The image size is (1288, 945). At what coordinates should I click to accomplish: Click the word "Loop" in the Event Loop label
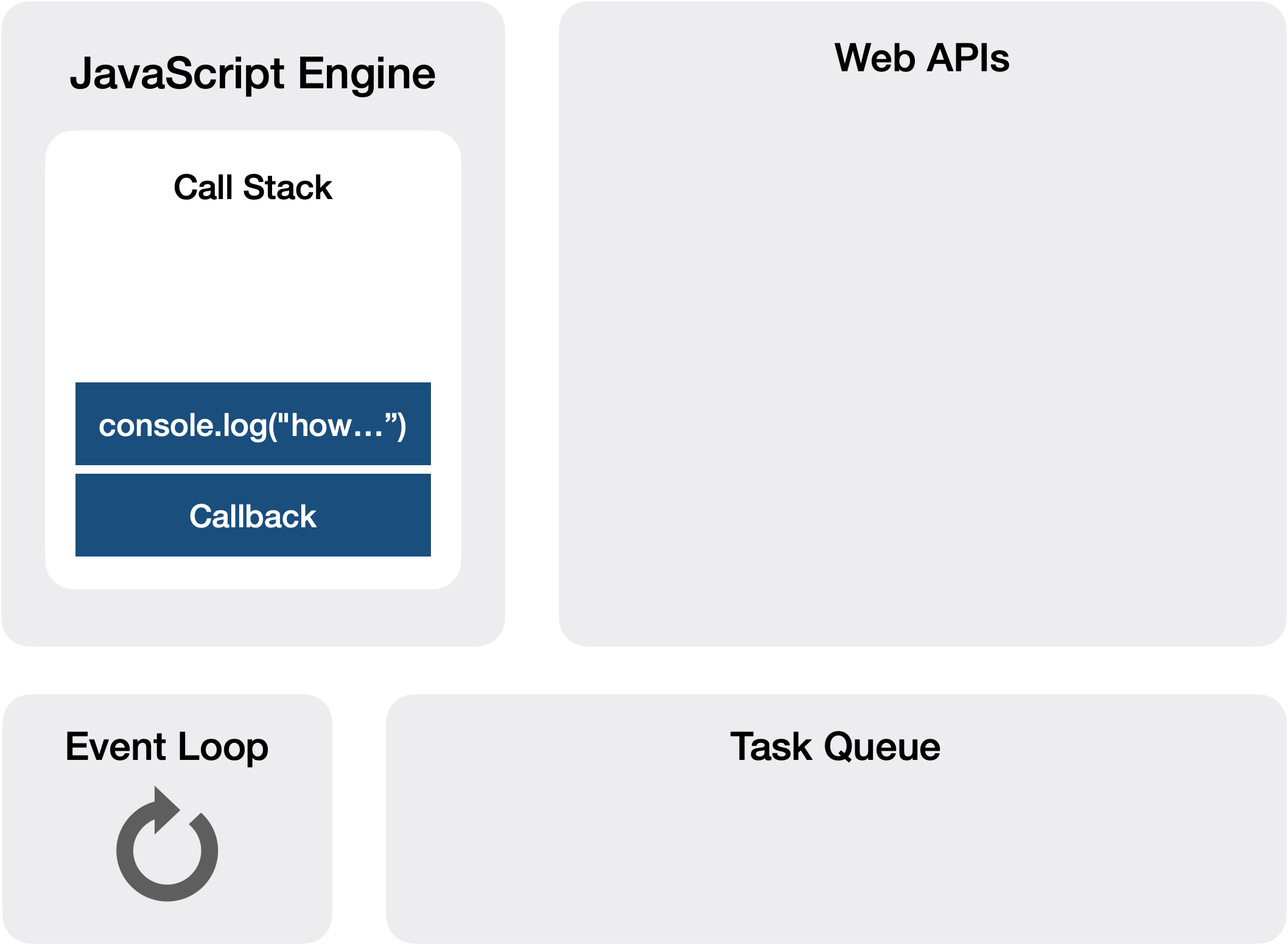tap(223, 747)
